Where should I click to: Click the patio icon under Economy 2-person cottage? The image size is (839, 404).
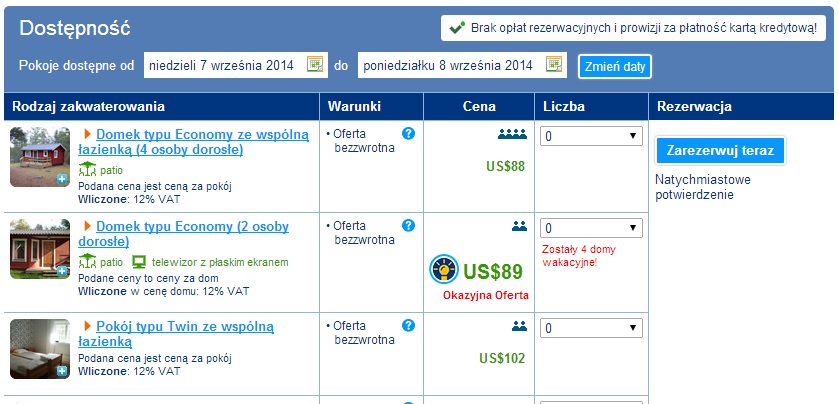click(x=87, y=262)
